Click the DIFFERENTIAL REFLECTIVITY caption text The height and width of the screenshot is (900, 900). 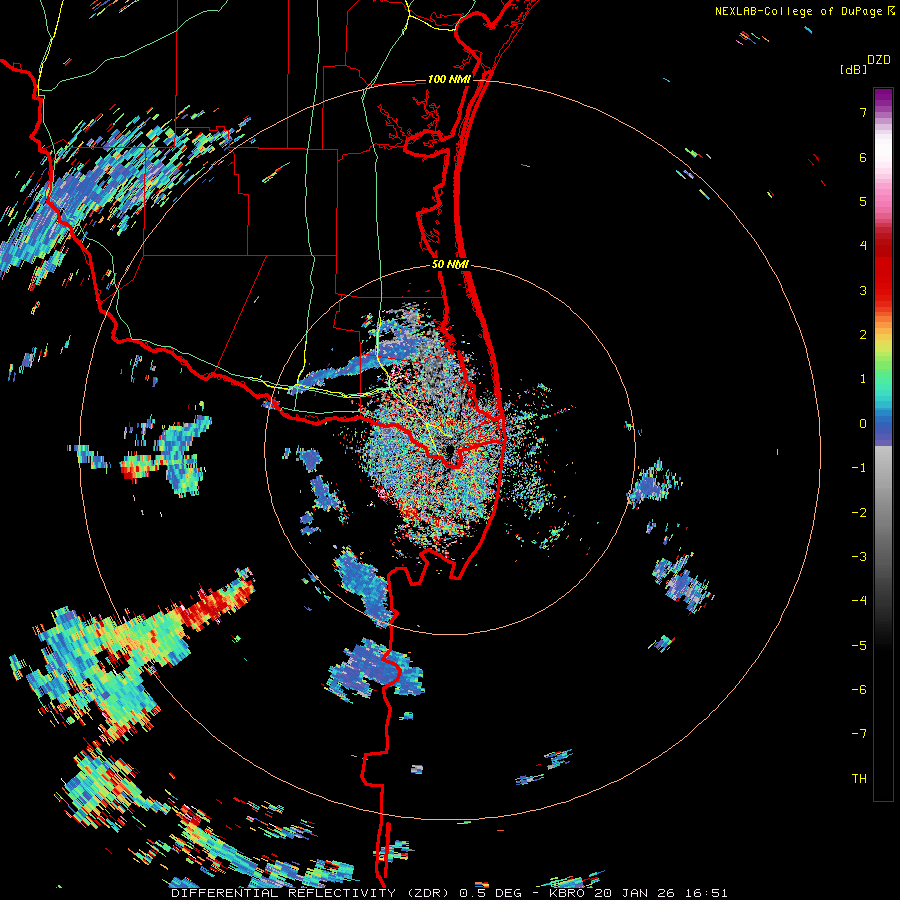tap(283, 893)
